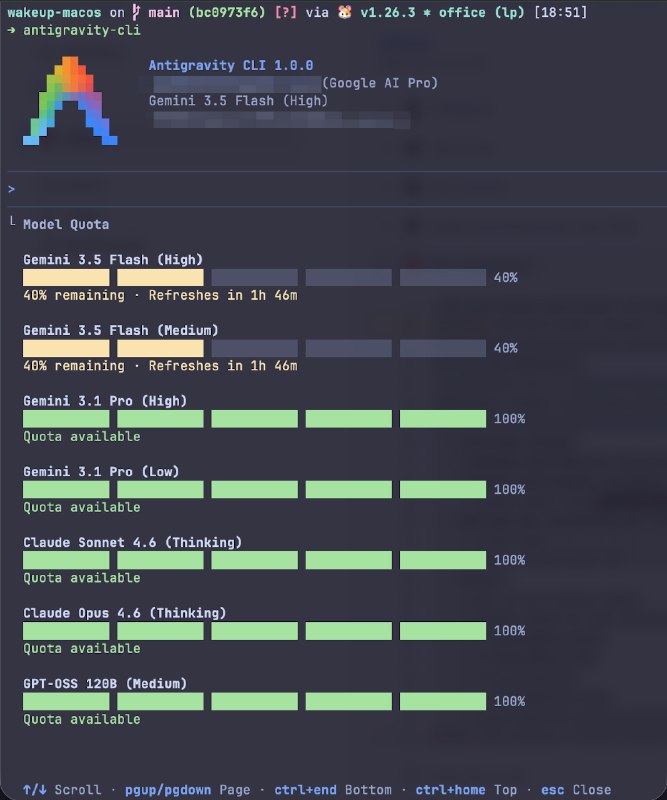The image size is (667, 800).
Task: Click the gopher emoji icon in prompt
Action: (344, 12)
